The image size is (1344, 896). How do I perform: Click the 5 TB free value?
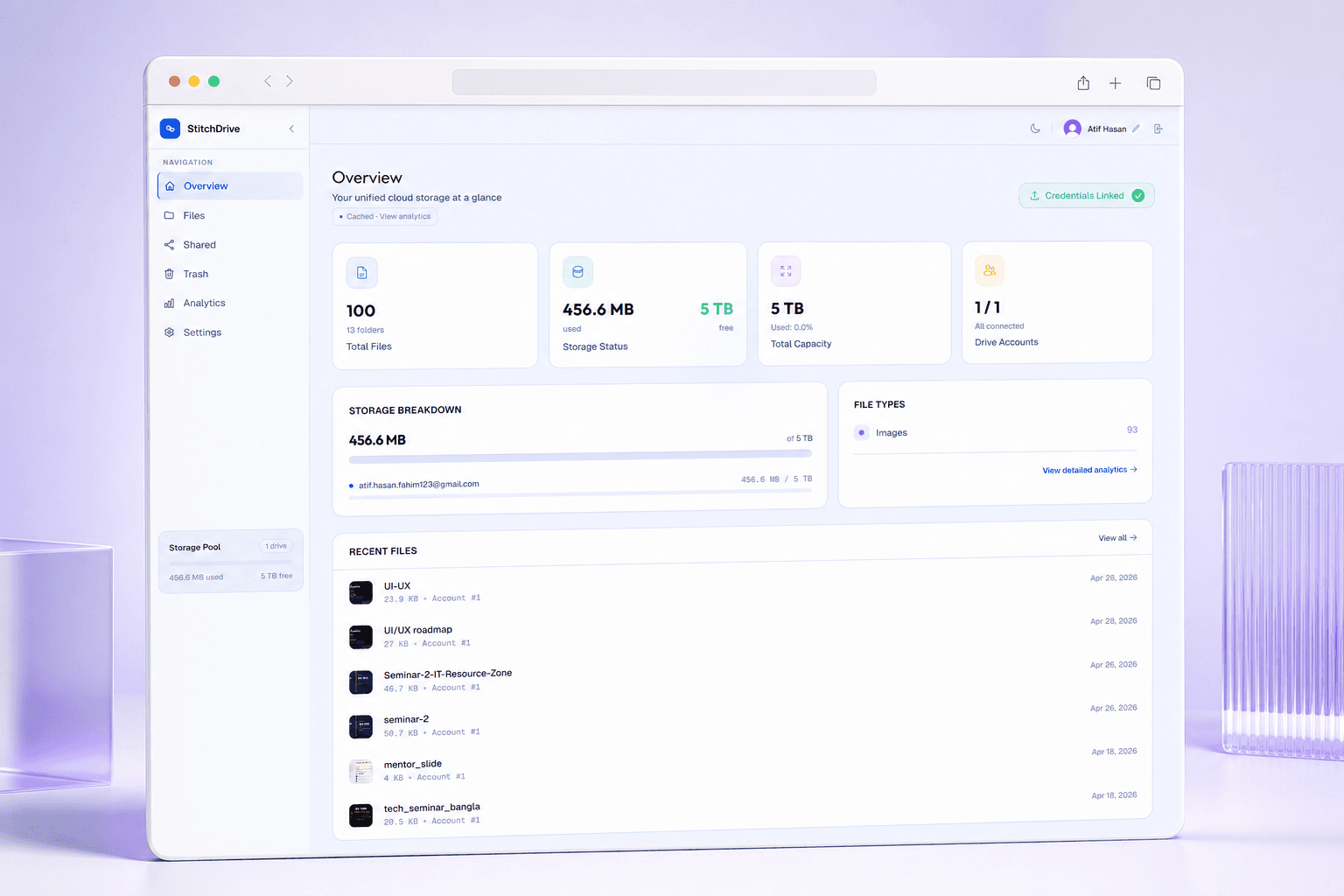[717, 309]
